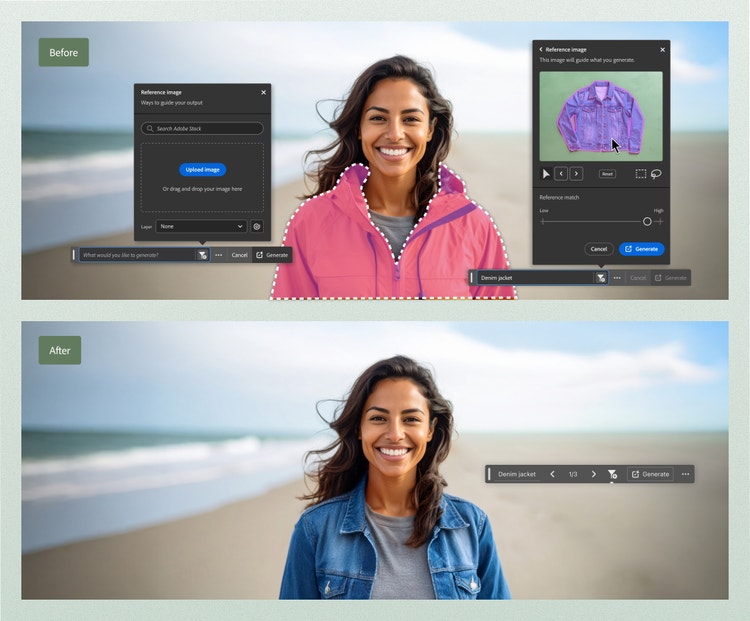Click the Low end of Reference match slider
The height and width of the screenshot is (621, 750).
click(x=543, y=221)
